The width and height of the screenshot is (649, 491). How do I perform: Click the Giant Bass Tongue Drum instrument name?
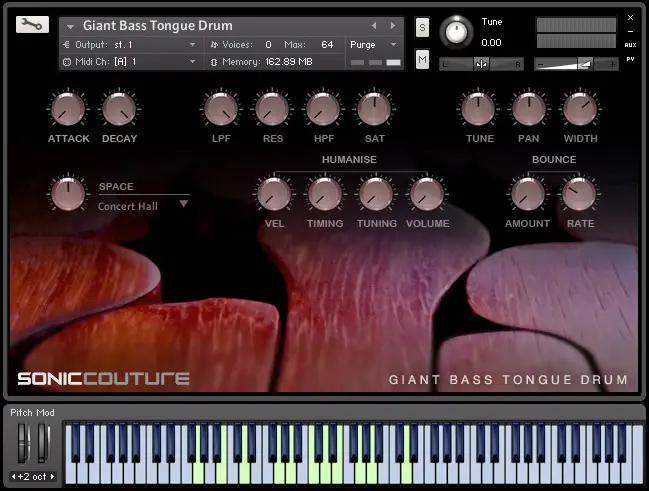coord(158,26)
